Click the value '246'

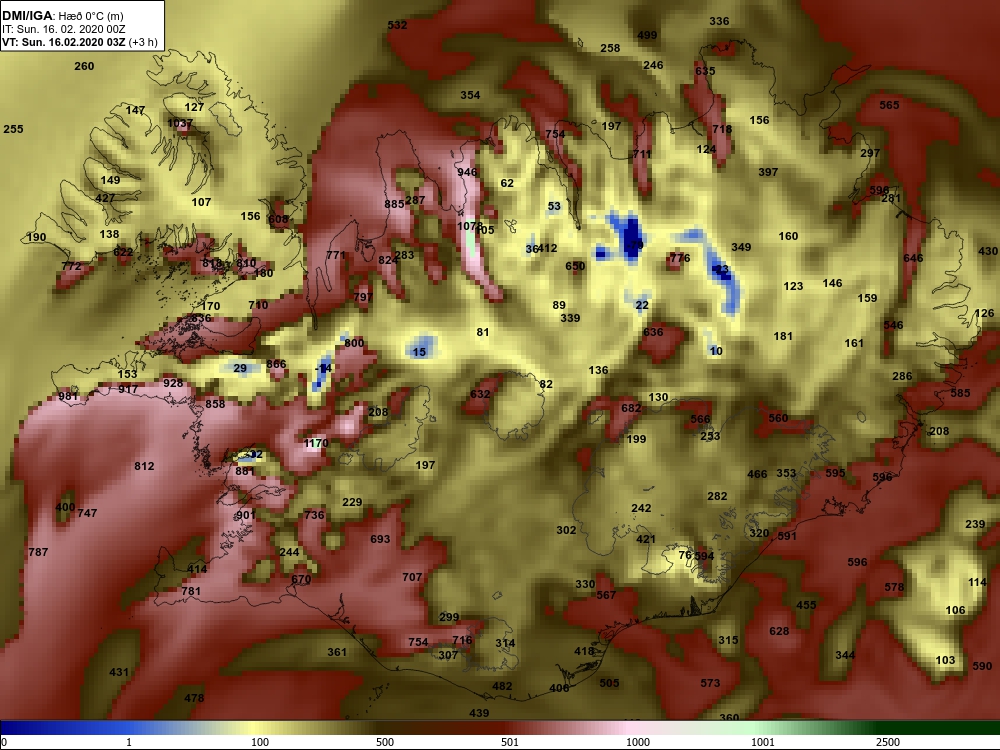653,65
